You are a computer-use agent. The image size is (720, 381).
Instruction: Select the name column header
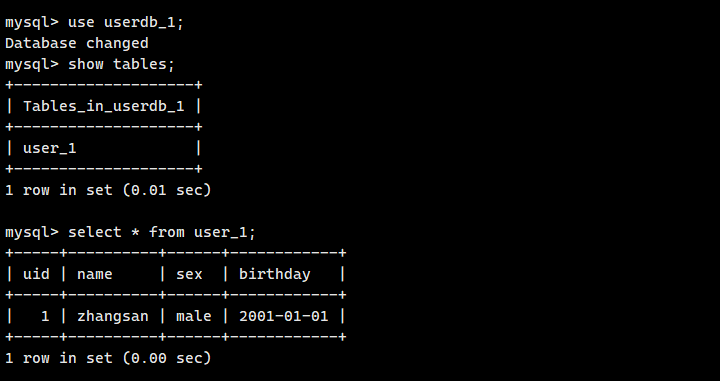[95, 274]
